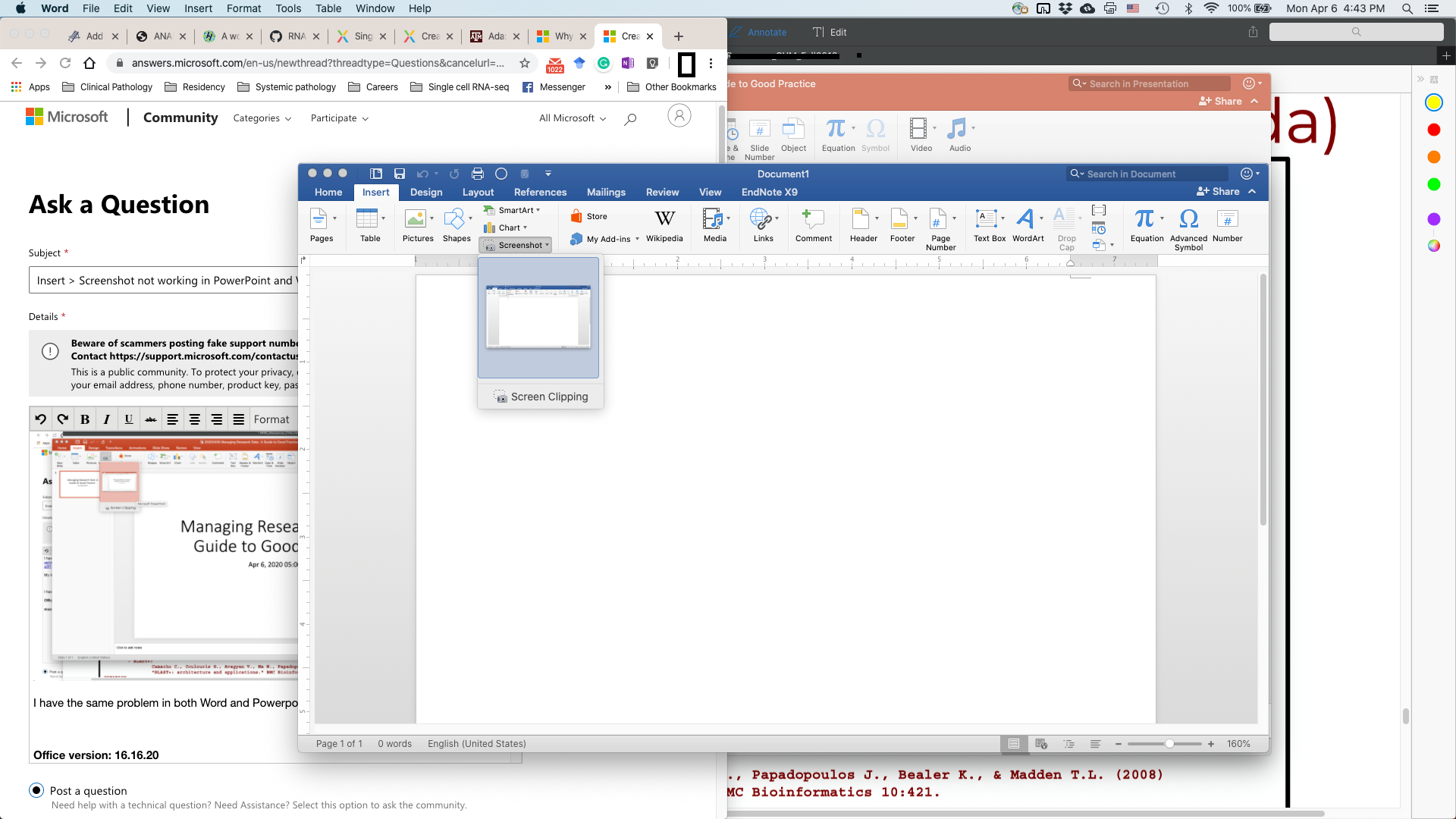
Task: Click Save icon in Word title bar
Action: click(400, 174)
